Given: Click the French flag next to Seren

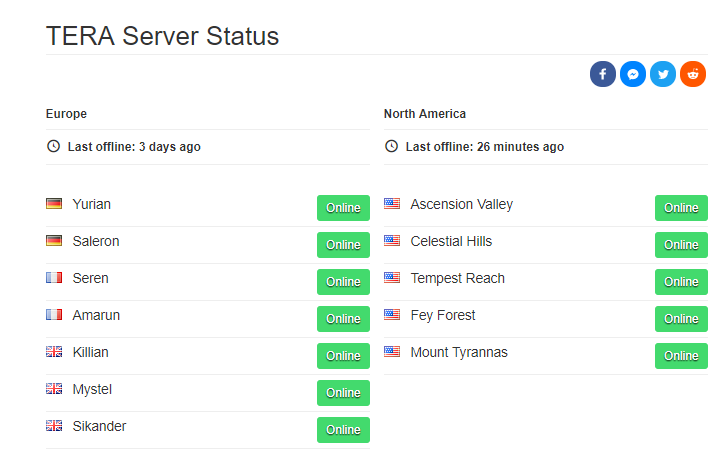Looking at the screenshot, I should click(x=54, y=277).
